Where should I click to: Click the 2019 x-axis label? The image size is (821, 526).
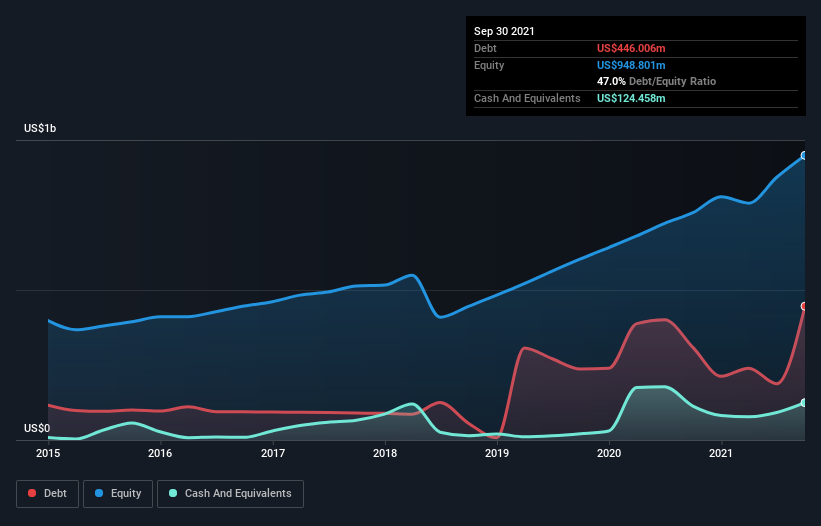[x=497, y=453]
